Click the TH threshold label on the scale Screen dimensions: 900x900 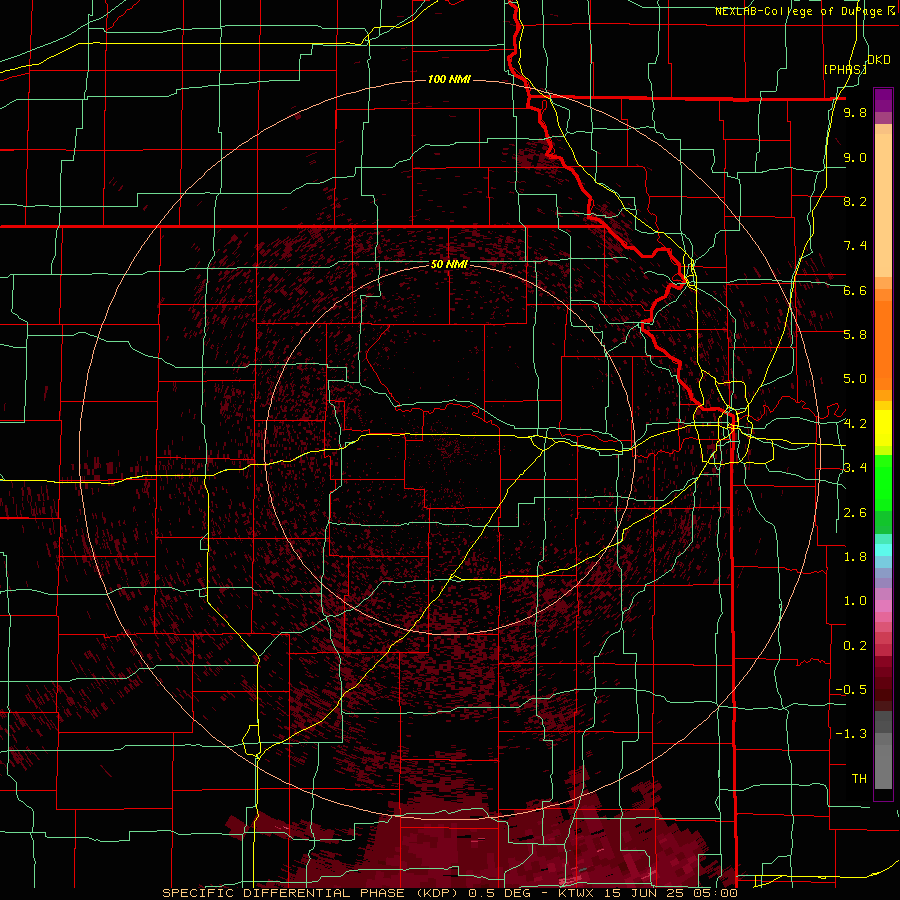coord(859,779)
